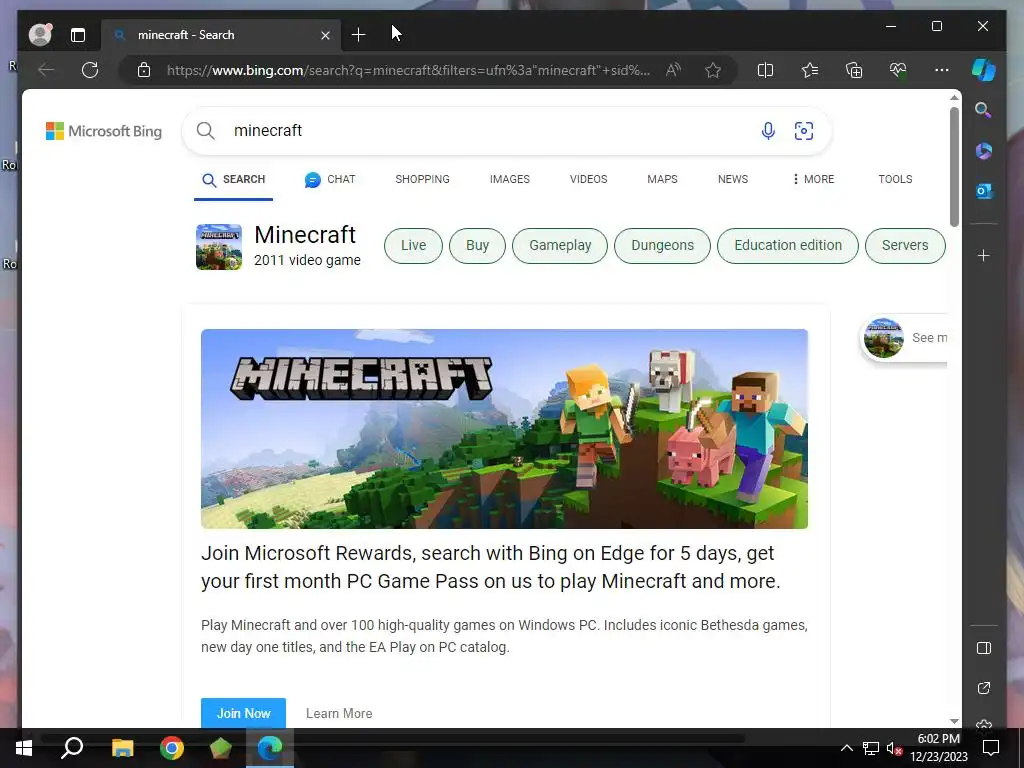Screen dimensions: 1024x768
Task: Open a new tab with the plus button
Action: point(359,35)
